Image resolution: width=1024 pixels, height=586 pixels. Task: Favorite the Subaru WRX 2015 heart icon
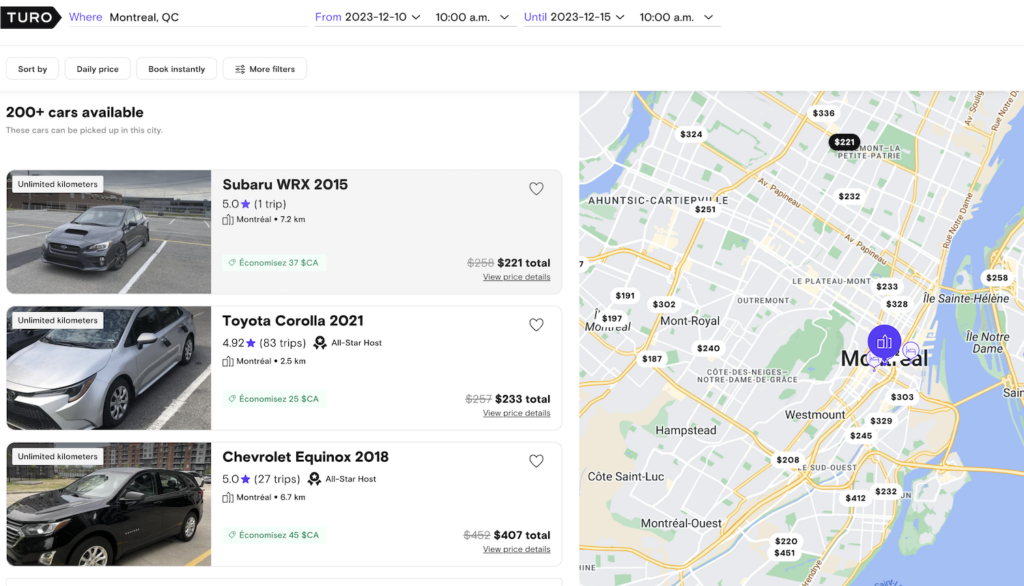[536, 189]
